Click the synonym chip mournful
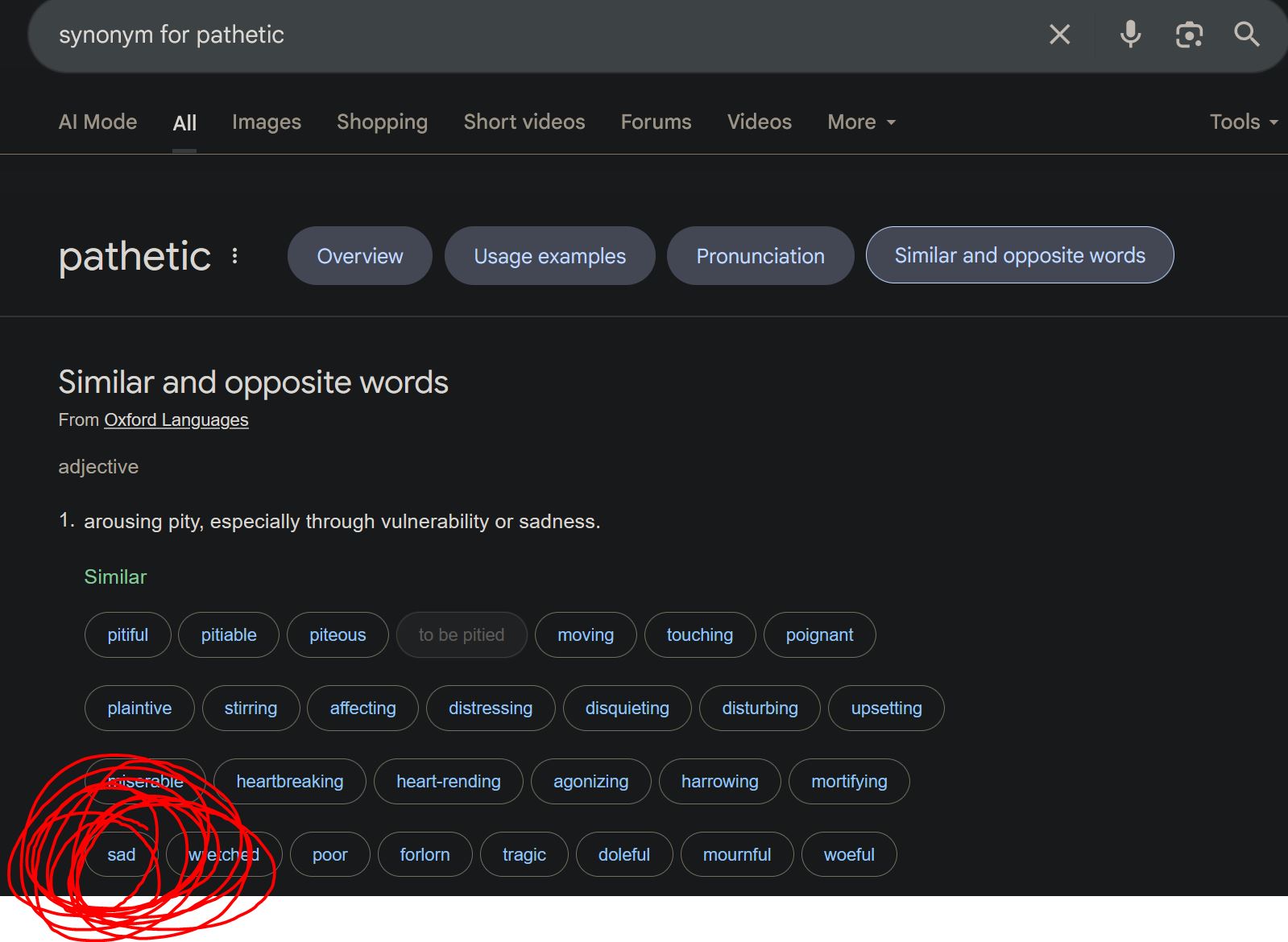The height and width of the screenshot is (942, 1288). pyautogui.click(x=737, y=854)
